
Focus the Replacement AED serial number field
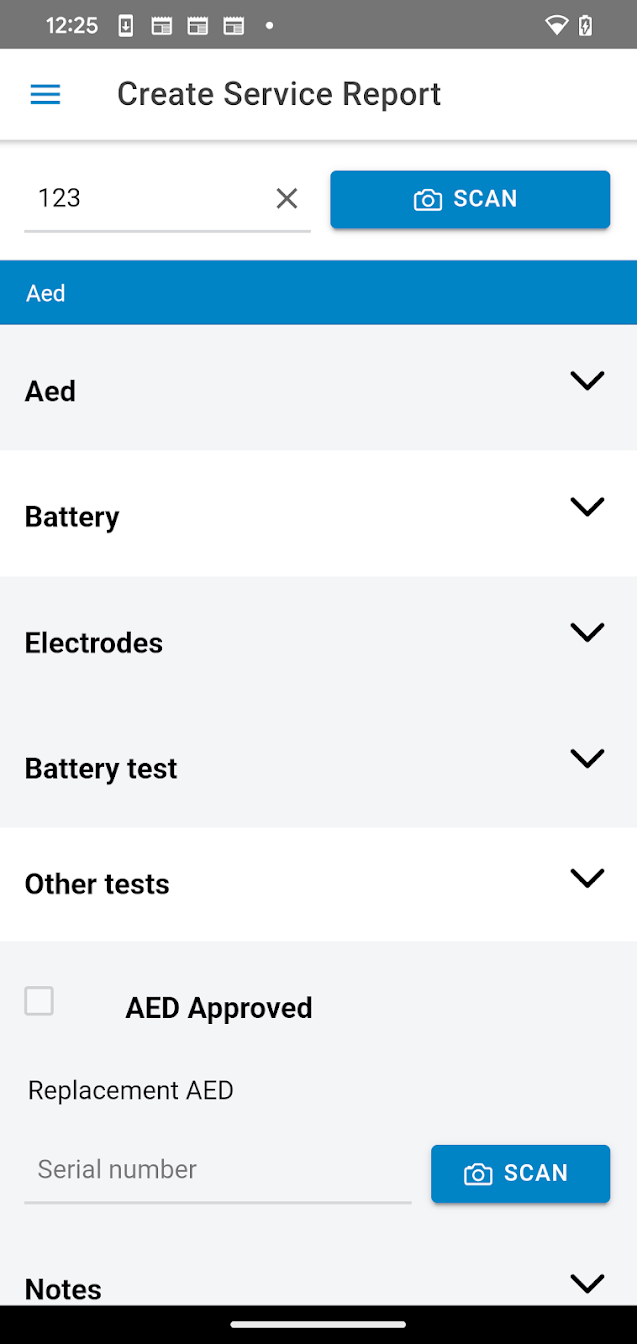point(217,1170)
